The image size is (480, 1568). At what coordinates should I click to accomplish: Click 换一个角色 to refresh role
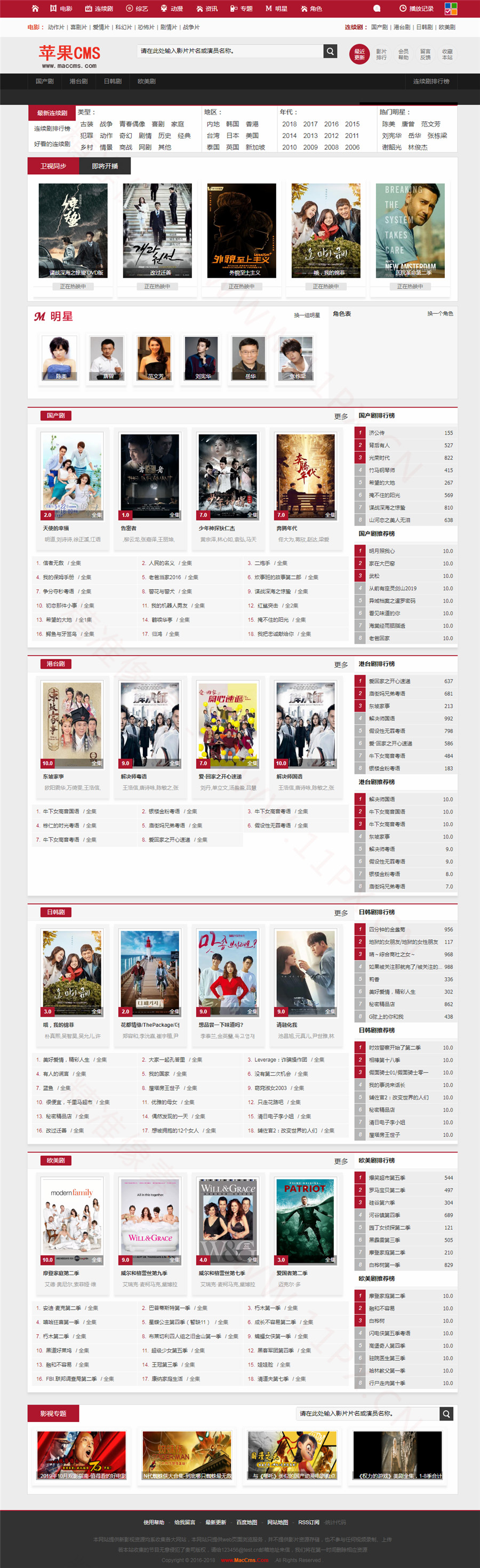(440, 313)
